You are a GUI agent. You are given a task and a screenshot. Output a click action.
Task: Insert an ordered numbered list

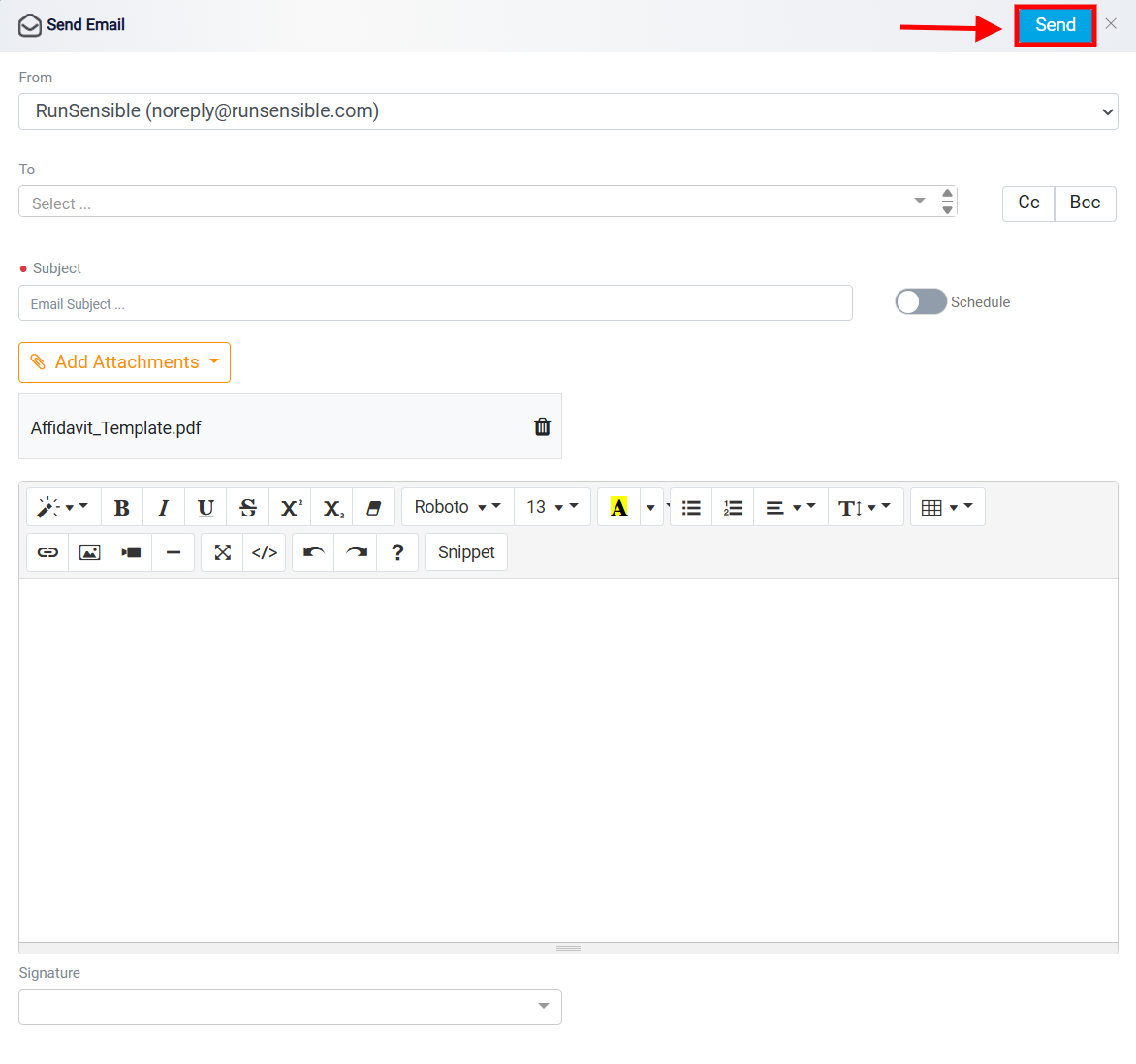[x=733, y=507]
